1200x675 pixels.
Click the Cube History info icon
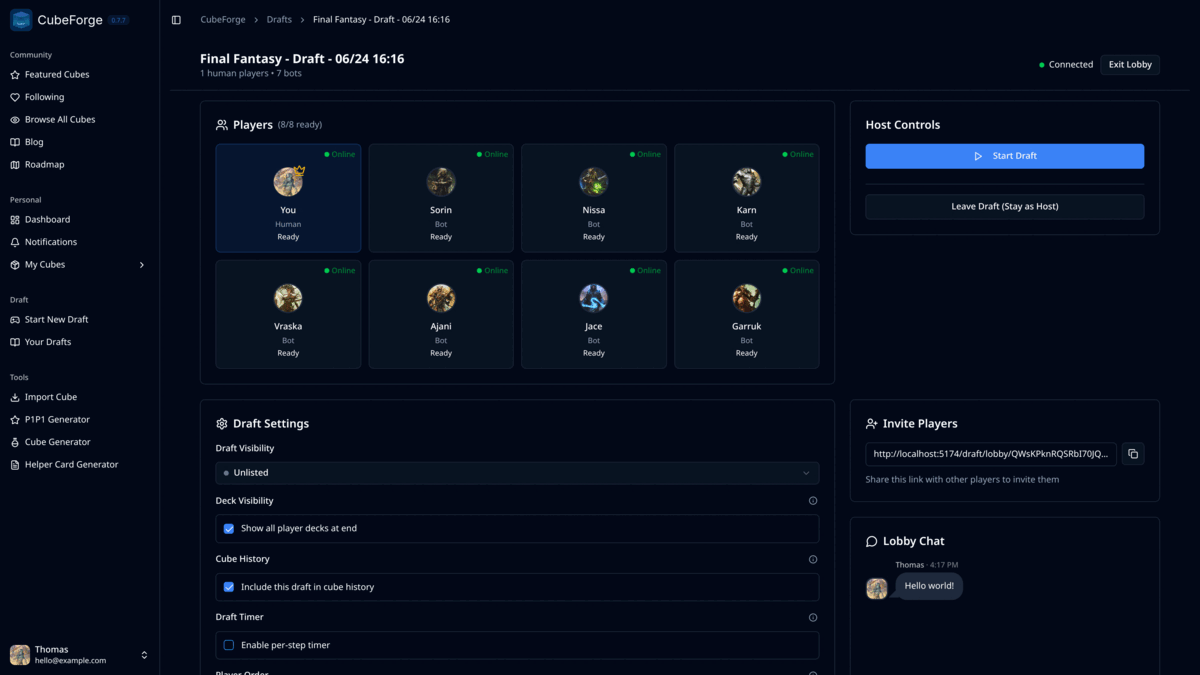813,559
